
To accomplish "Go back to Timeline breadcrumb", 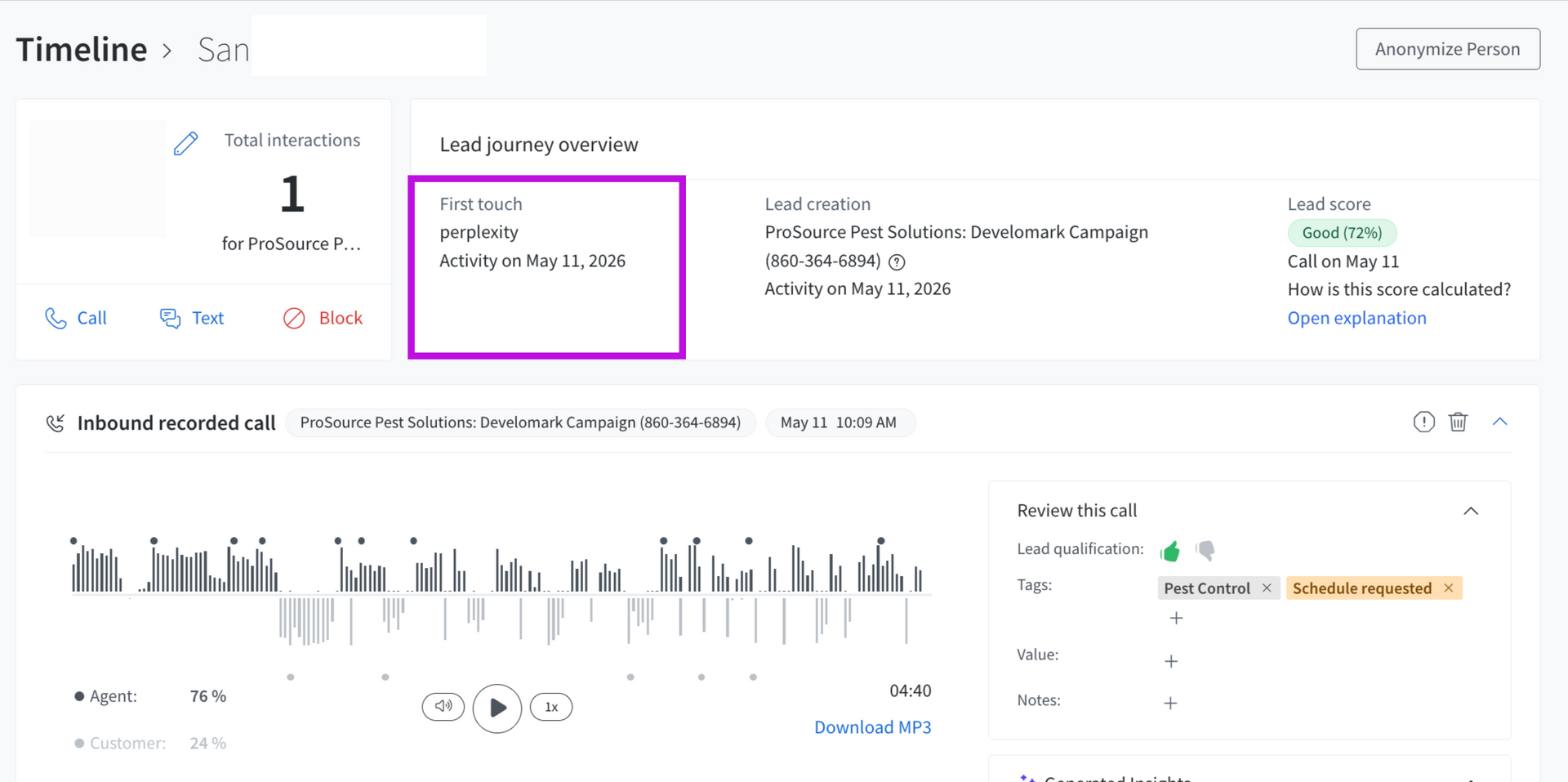I will tap(82, 50).
